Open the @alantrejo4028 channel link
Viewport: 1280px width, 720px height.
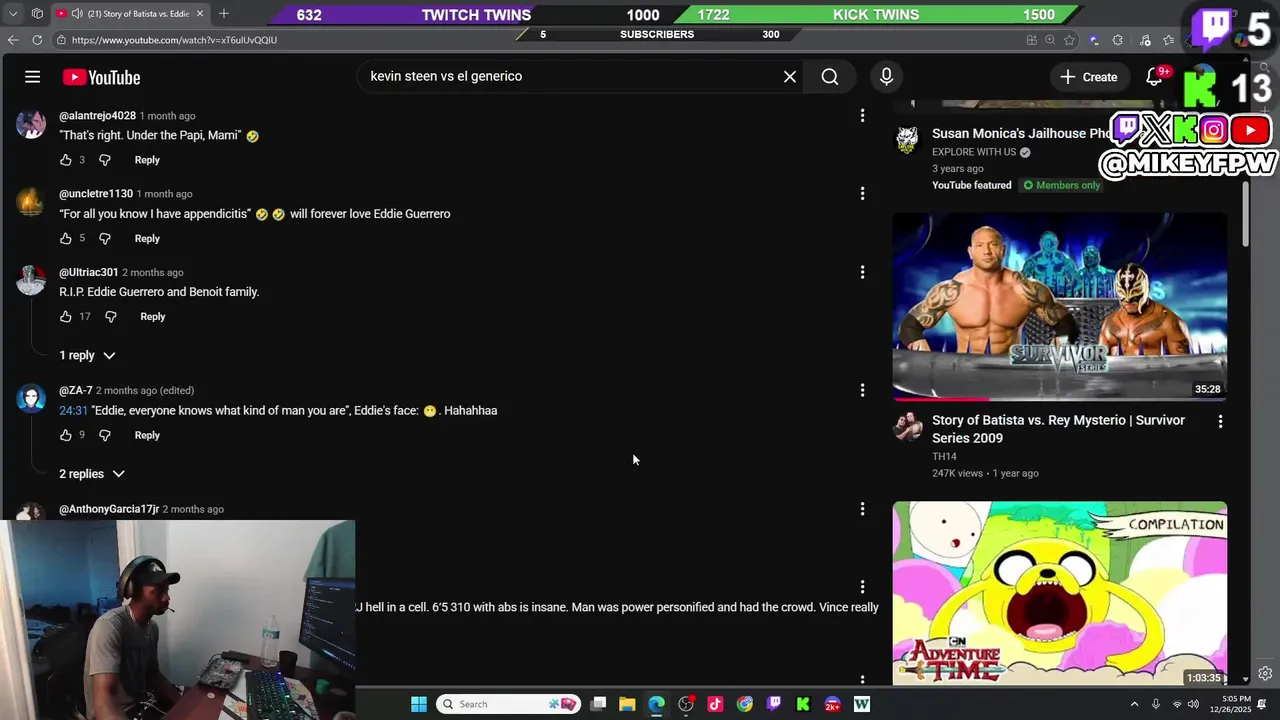point(97,116)
